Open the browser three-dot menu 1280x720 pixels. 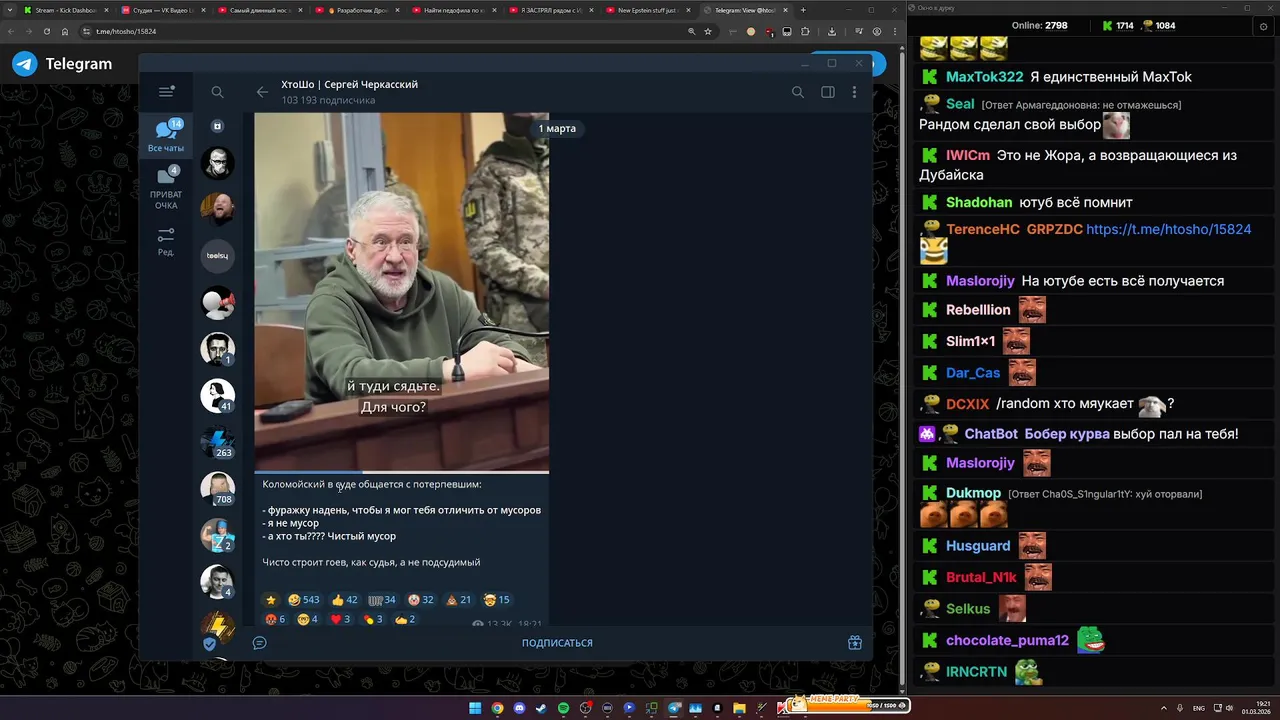[x=894, y=31]
